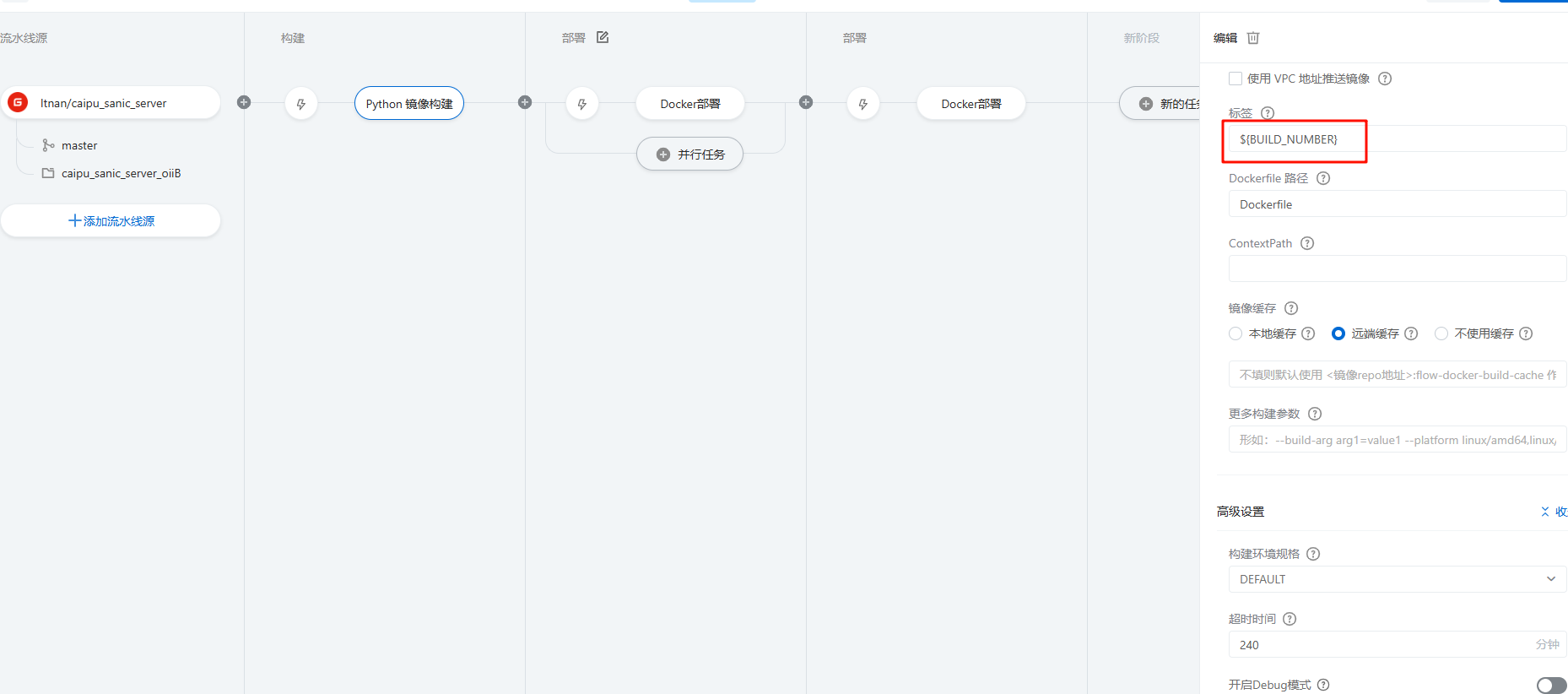The image size is (1568, 694).
Task: Select the 本地缓存 radio option
Action: pyautogui.click(x=1235, y=333)
